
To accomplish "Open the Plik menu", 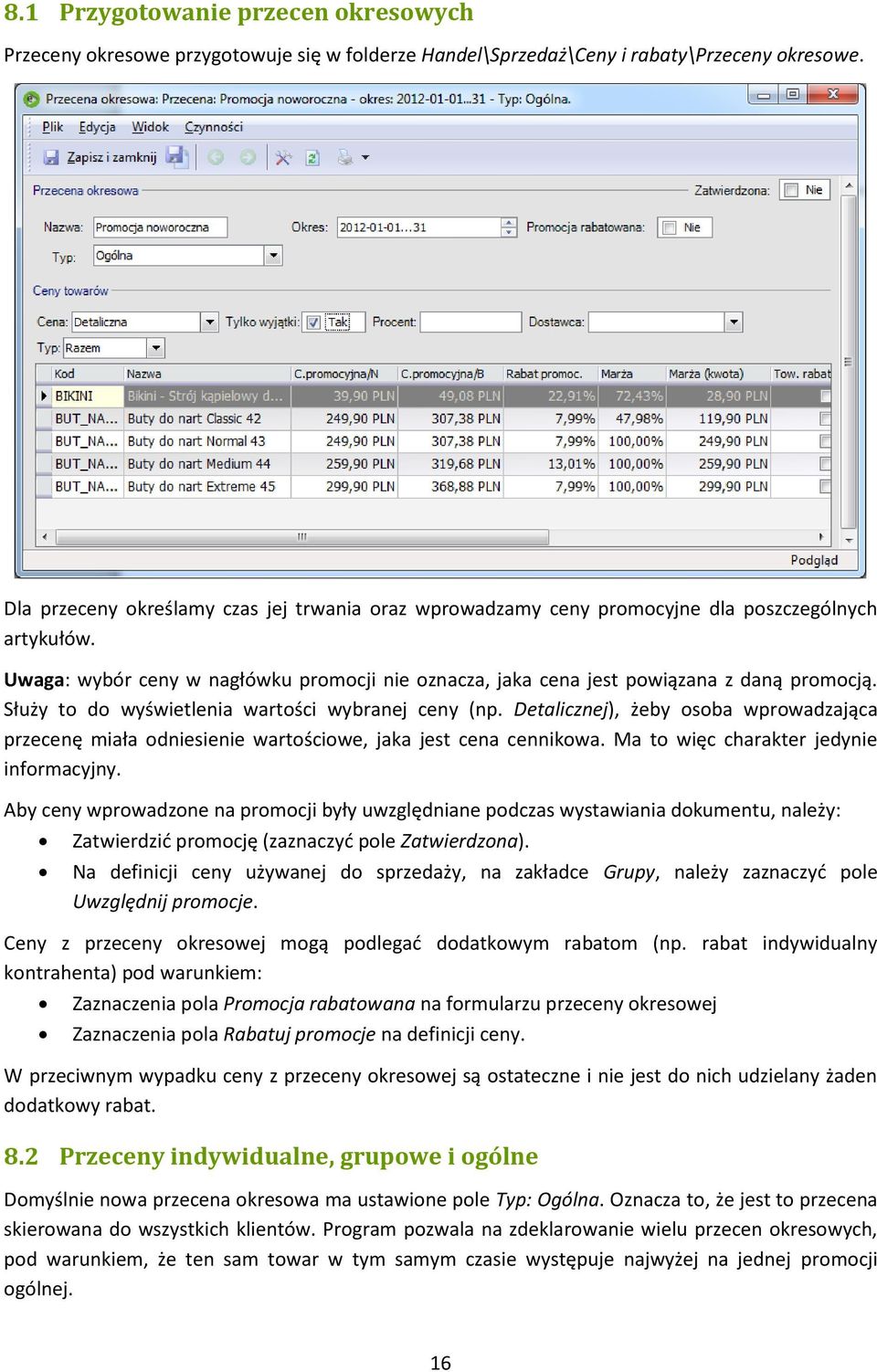I will 53,127.
